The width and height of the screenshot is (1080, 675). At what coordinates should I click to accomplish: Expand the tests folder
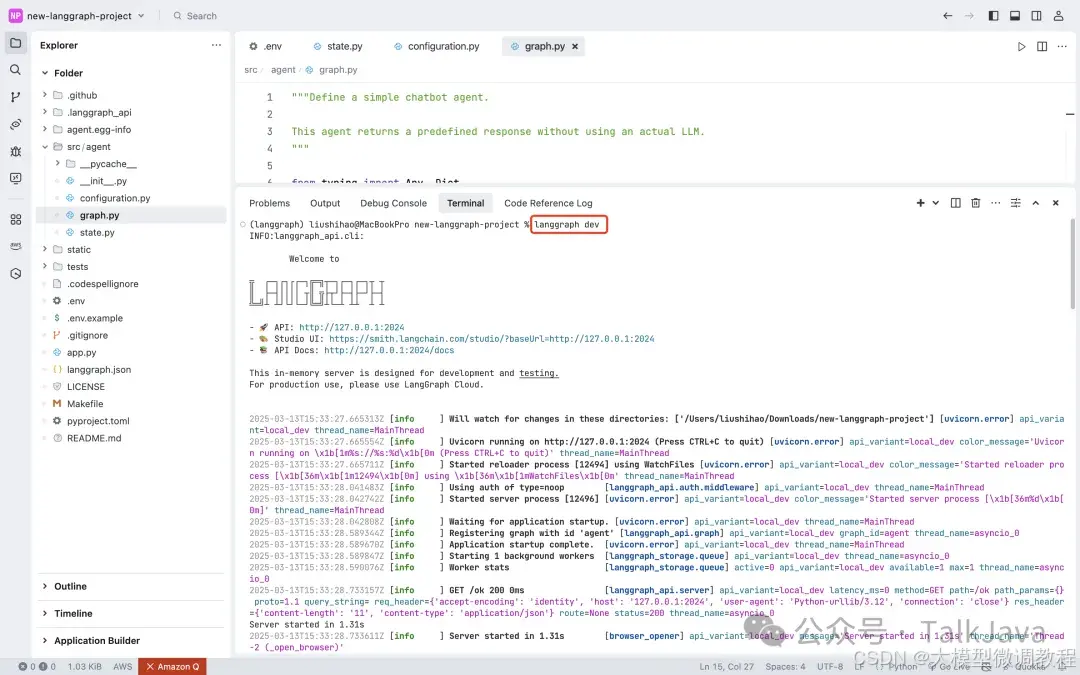45,266
